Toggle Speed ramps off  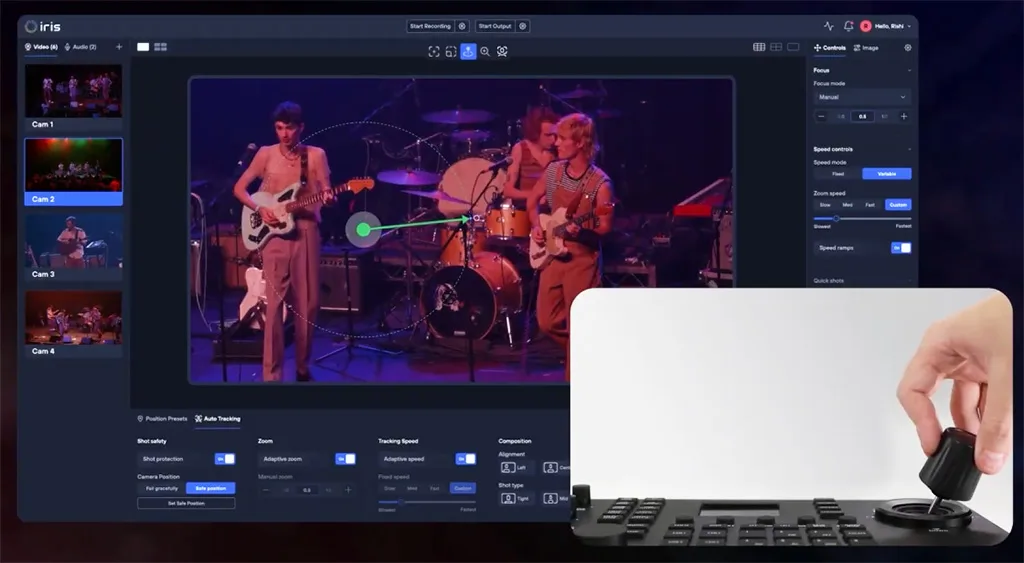(901, 247)
